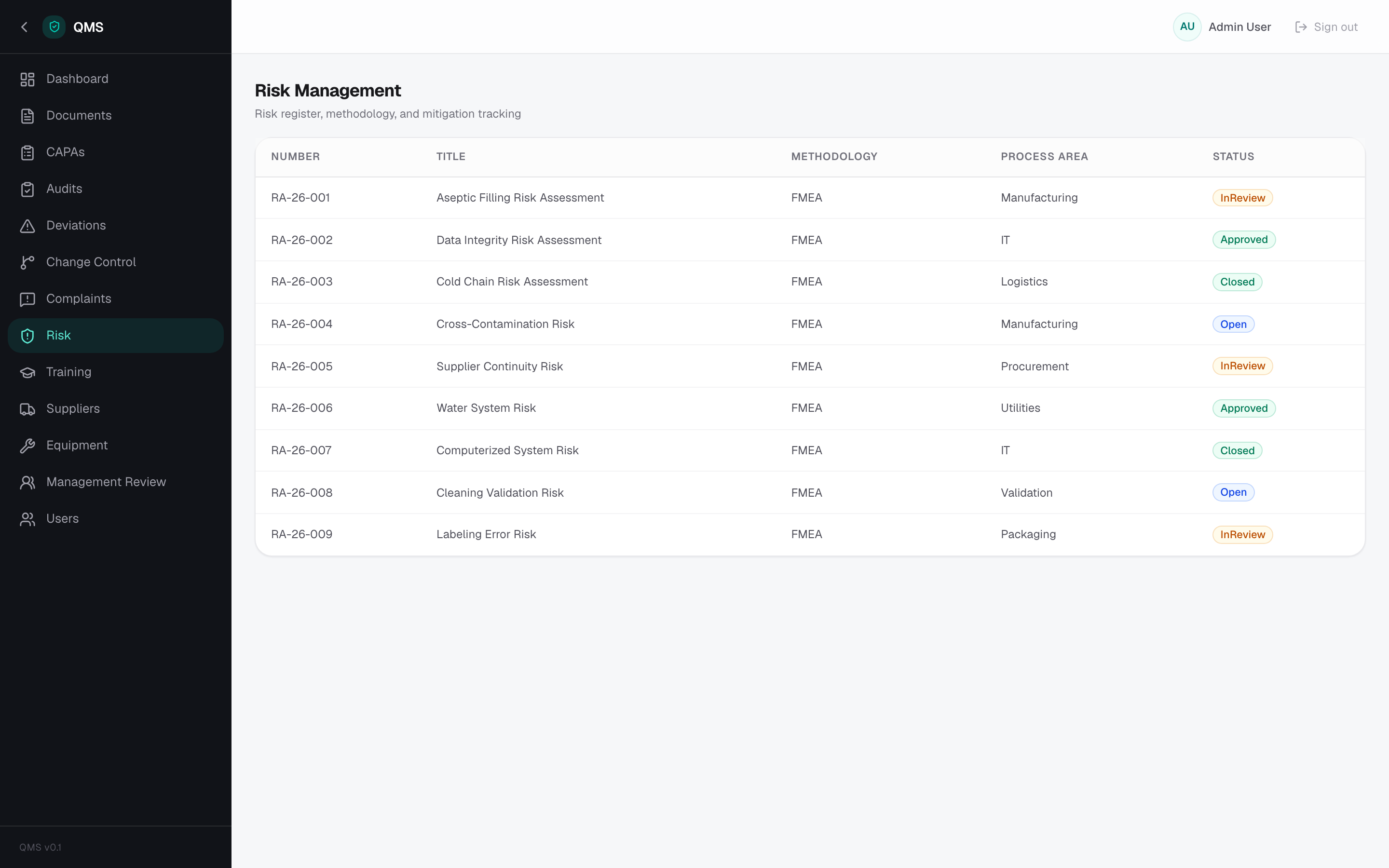Navigate to the Audits page
1389x868 pixels.
pos(115,189)
